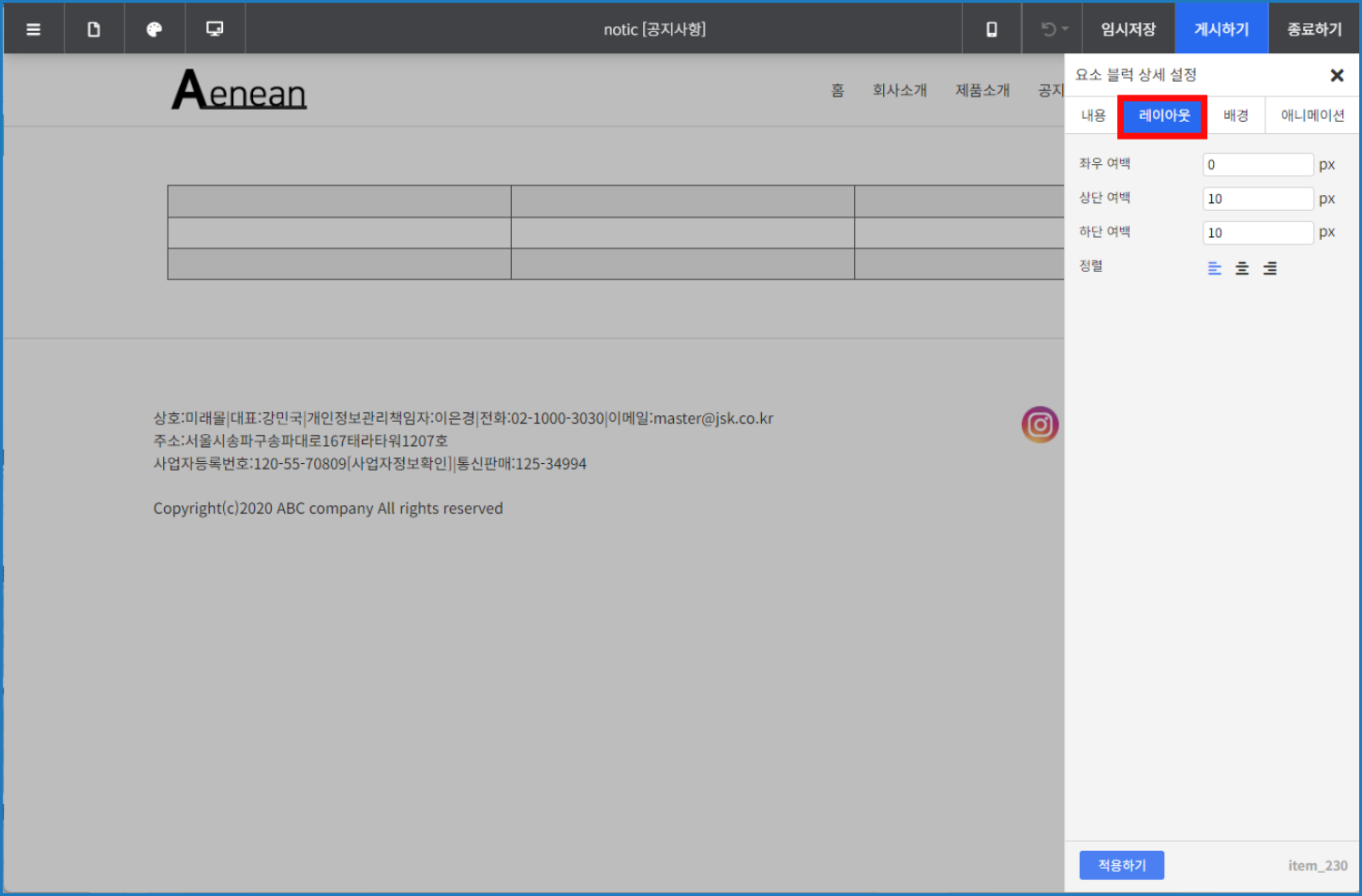Expand the undo history dropdown arrow
Image resolution: width=1362 pixels, height=896 pixels.
(x=1065, y=29)
